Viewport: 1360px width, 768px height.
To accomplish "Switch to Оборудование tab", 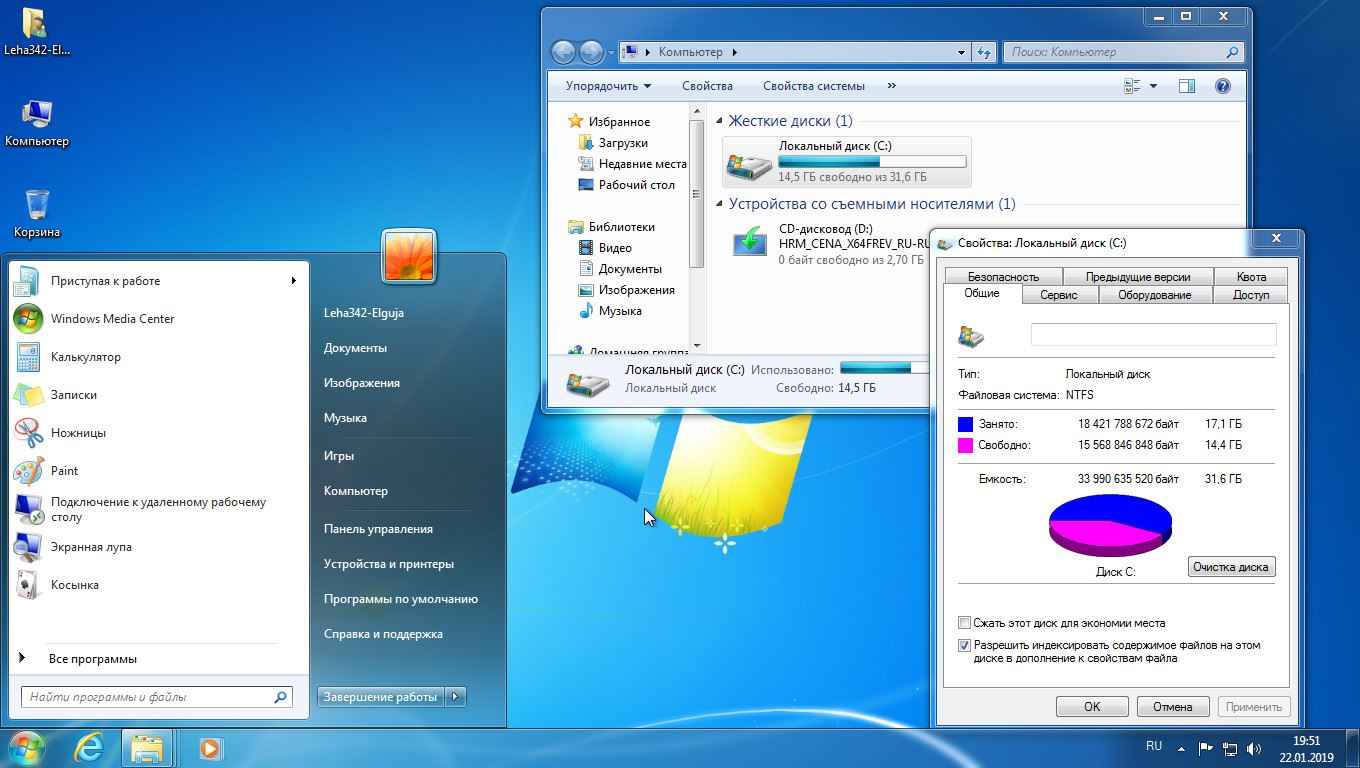I will [1155, 295].
